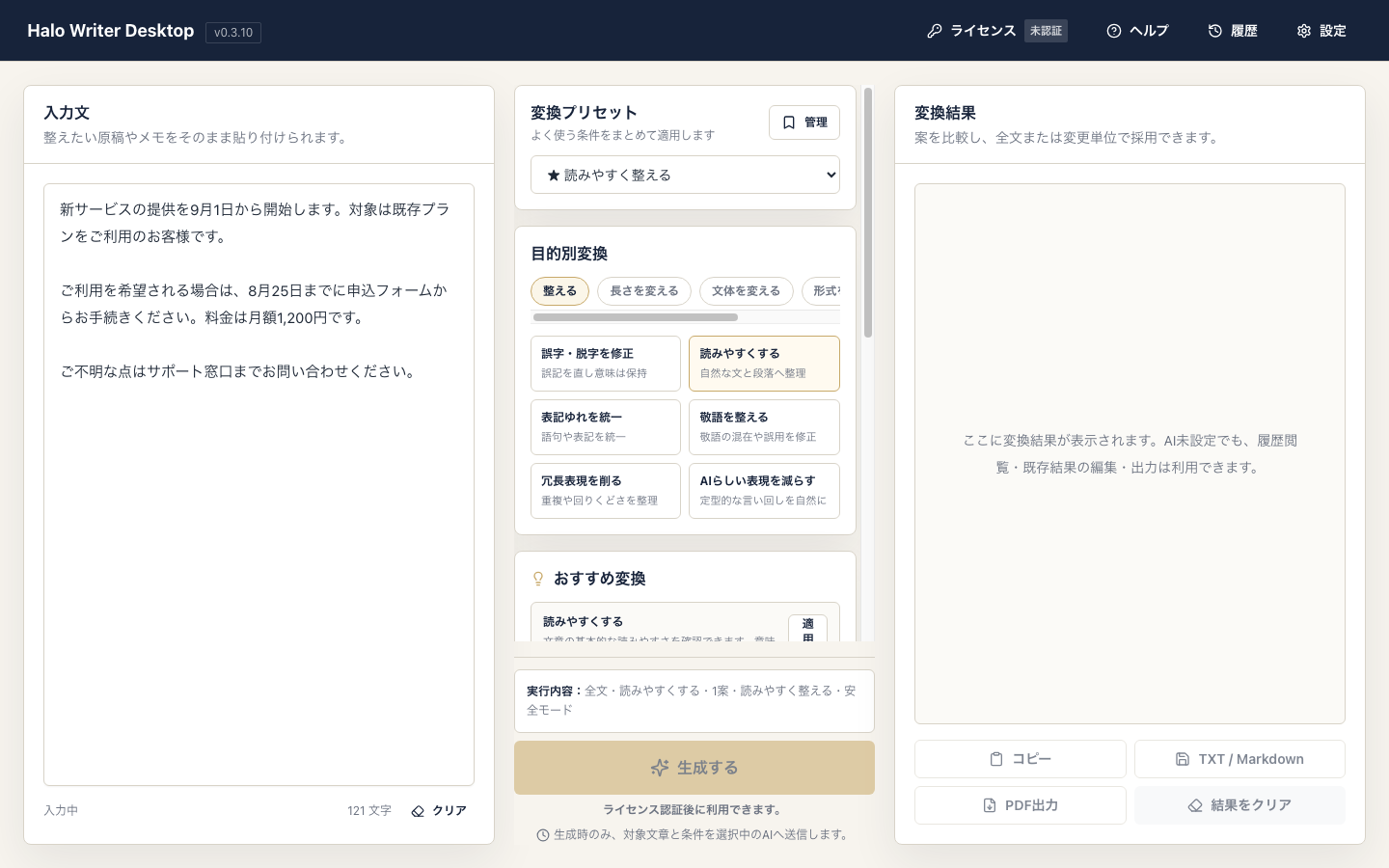Click the コピー button

(1021, 759)
